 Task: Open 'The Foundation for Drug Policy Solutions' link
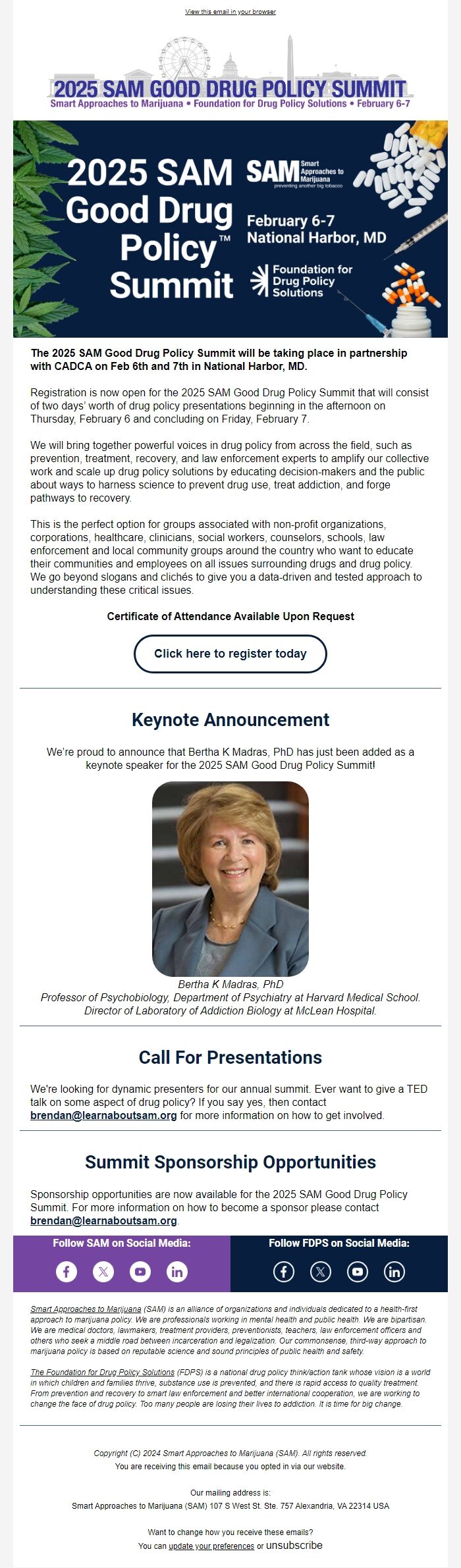[x=102, y=1372]
